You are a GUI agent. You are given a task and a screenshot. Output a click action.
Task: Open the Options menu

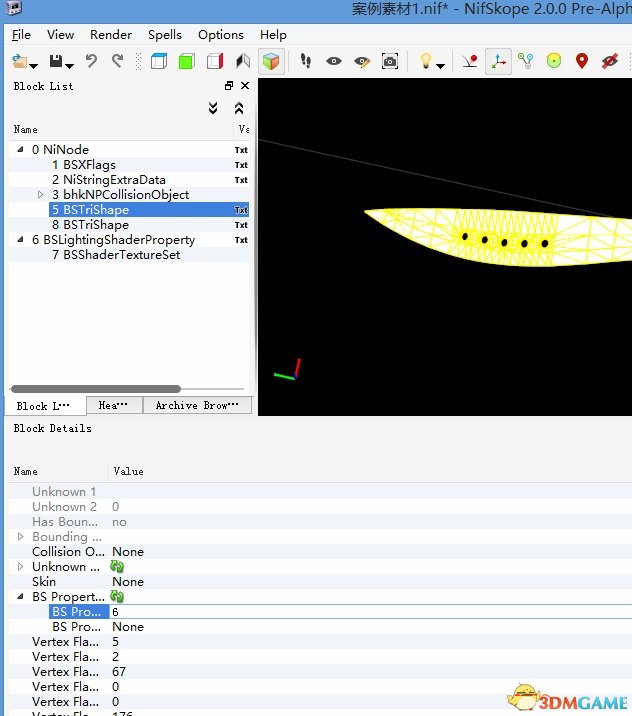(x=221, y=35)
